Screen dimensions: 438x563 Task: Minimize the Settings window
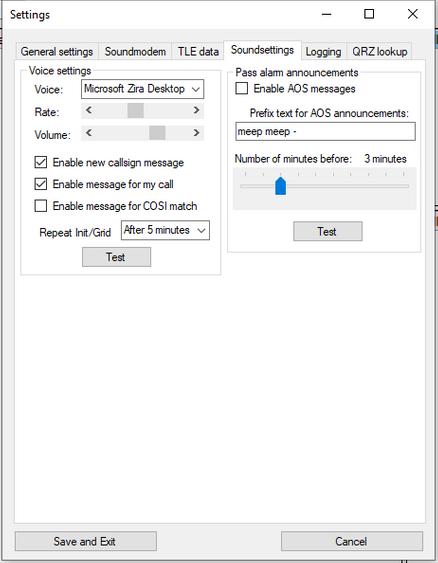326,14
